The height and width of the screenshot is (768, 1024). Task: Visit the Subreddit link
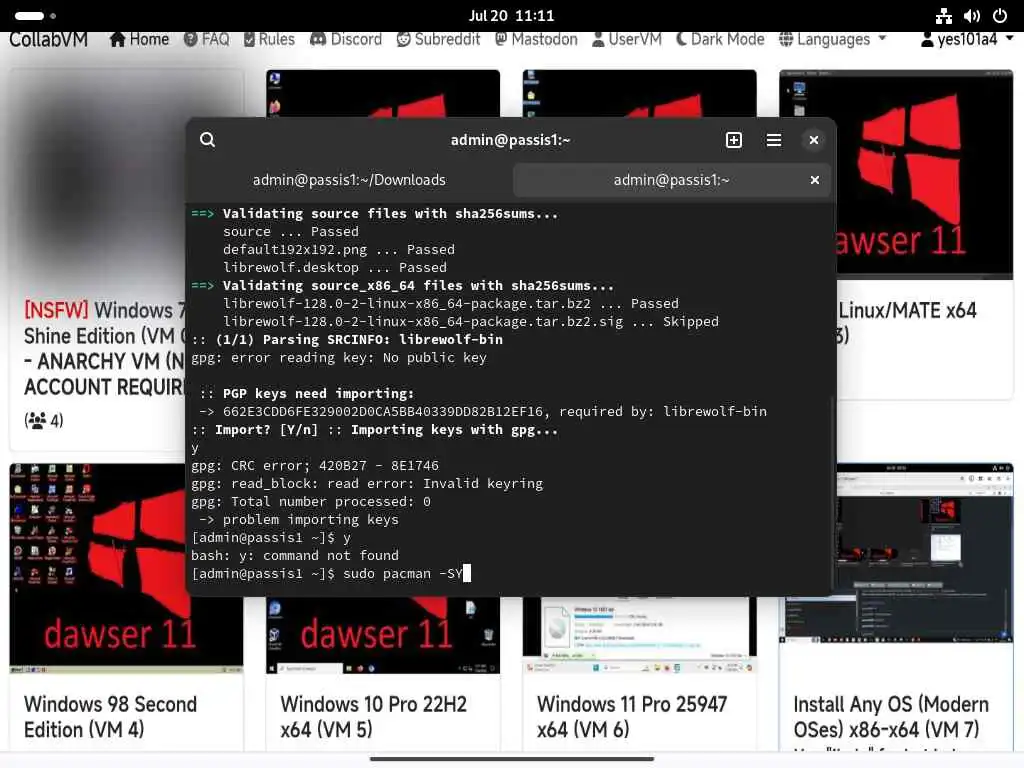point(438,39)
